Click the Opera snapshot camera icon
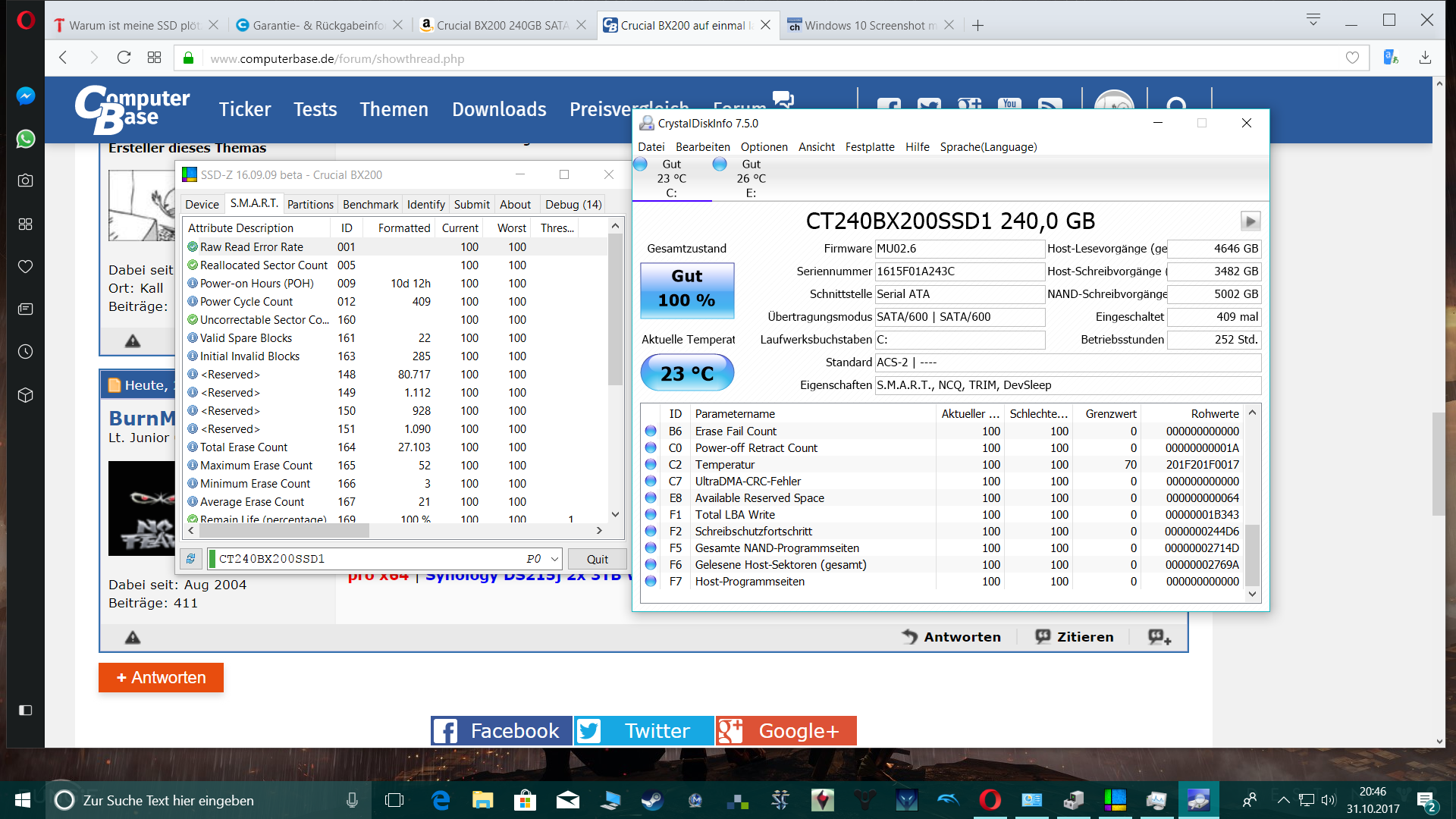This screenshot has width=1456, height=819. coord(25,180)
